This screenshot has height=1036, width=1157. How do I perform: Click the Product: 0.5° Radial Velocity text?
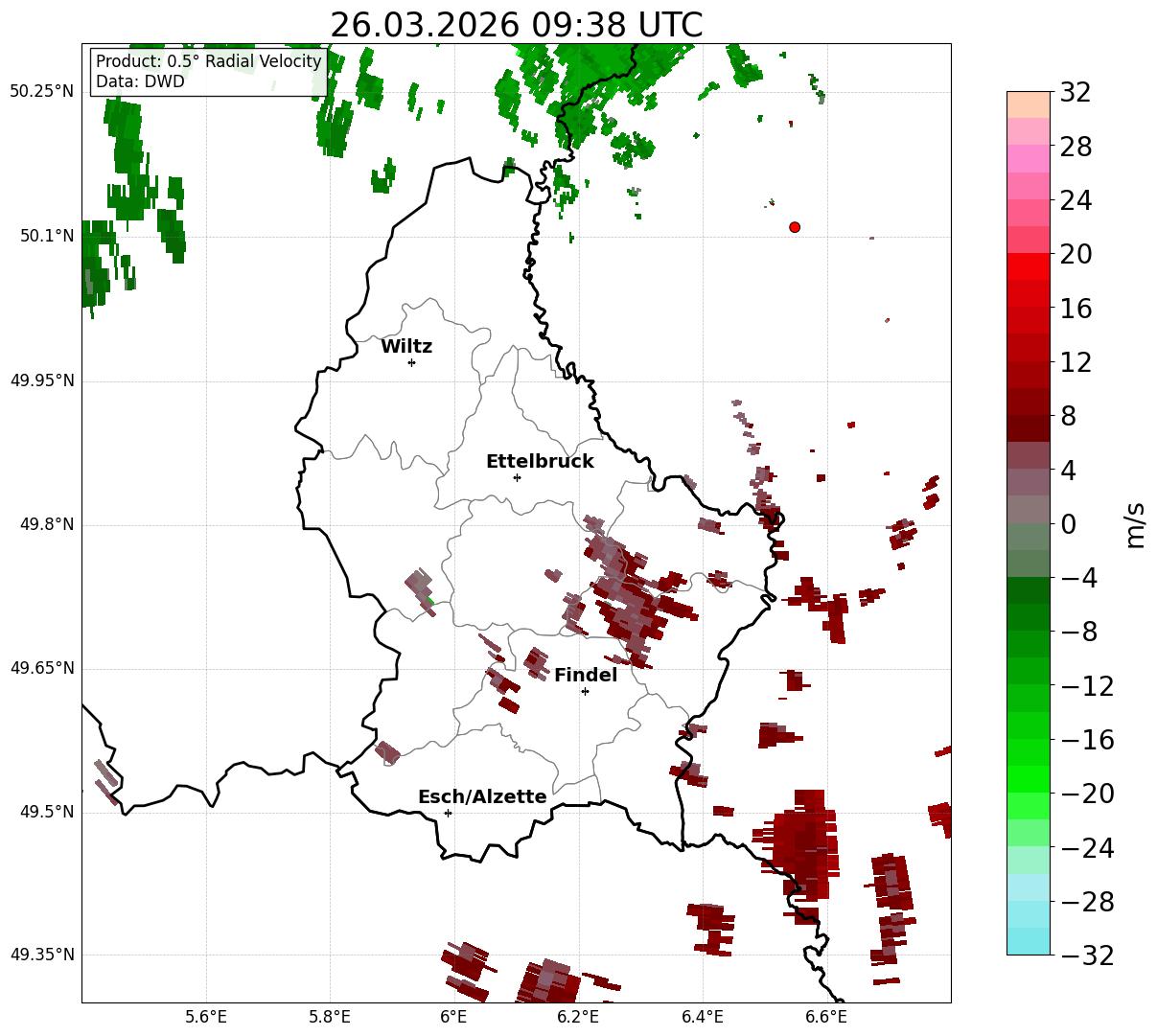tap(209, 62)
